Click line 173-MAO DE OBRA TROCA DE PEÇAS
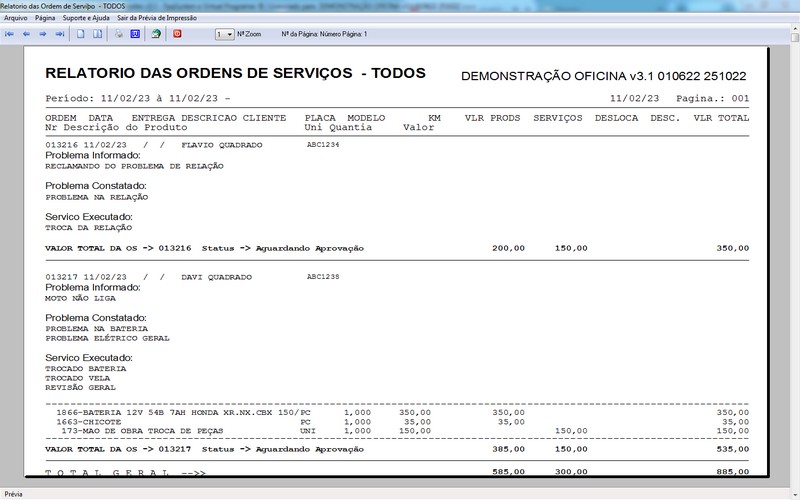Screen dimensions: 800x500 [405, 431]
